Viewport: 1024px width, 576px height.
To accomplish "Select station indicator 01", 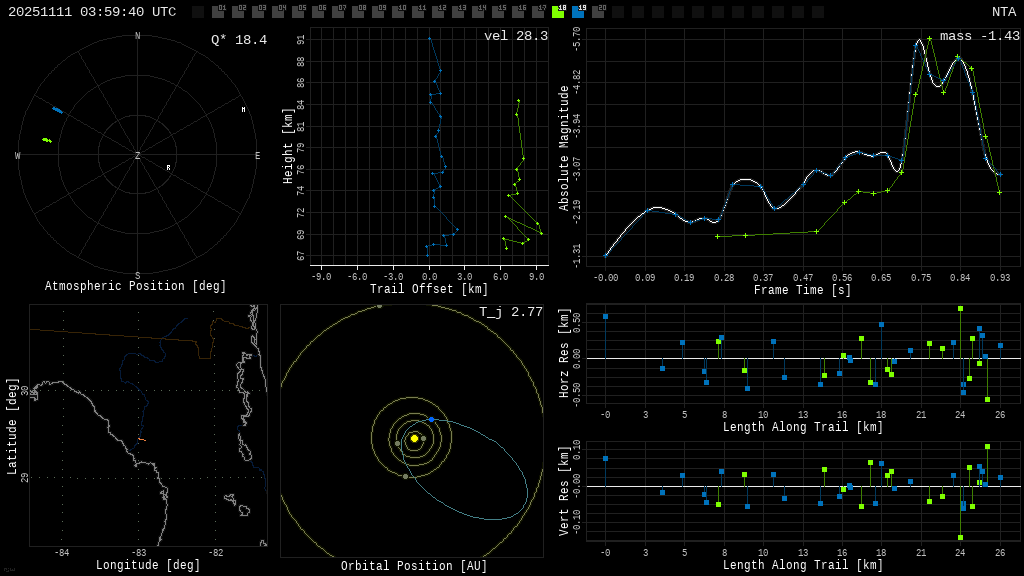I will coord(218,11).
